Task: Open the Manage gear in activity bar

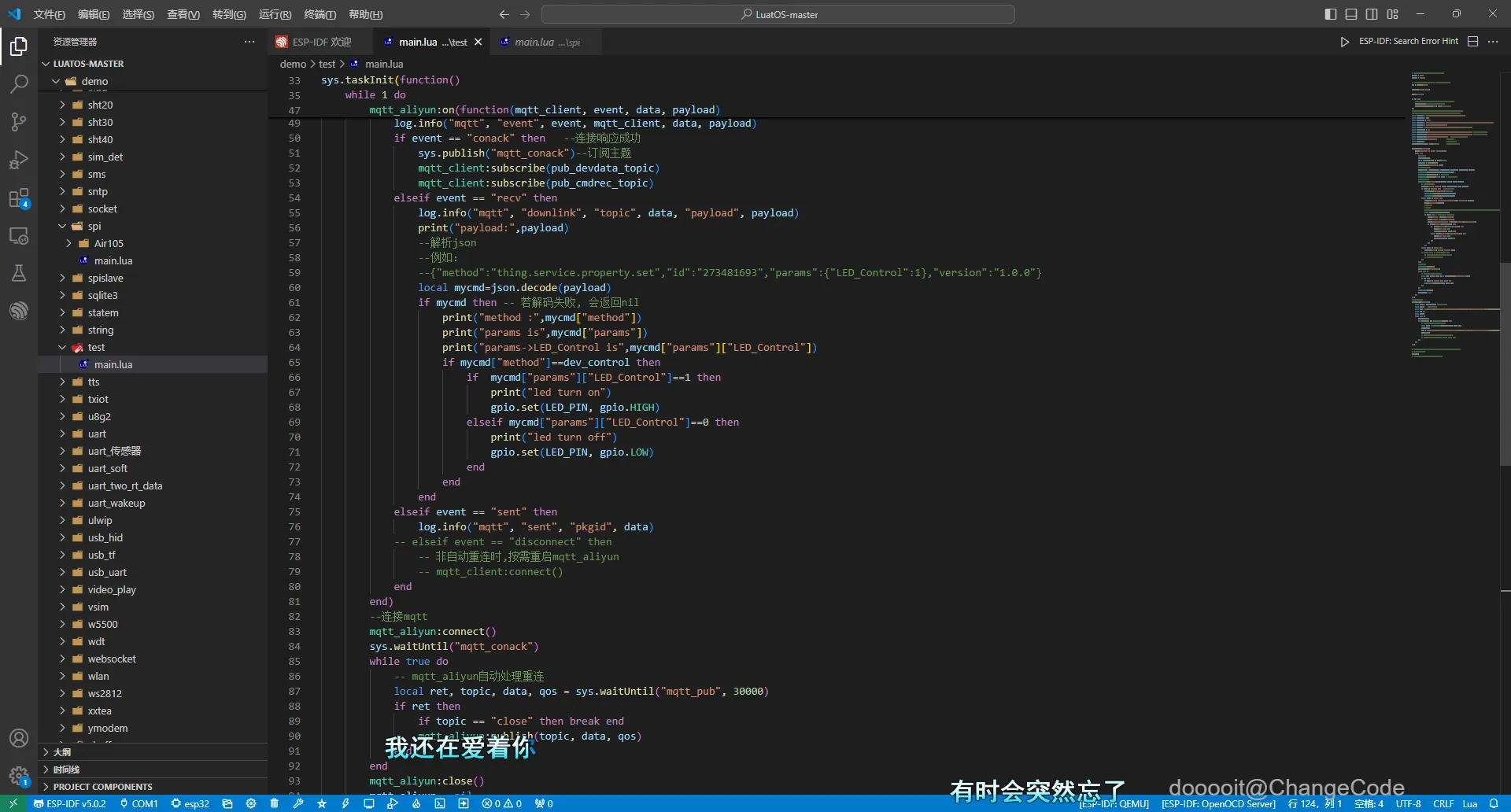Action: coord(19,777)
